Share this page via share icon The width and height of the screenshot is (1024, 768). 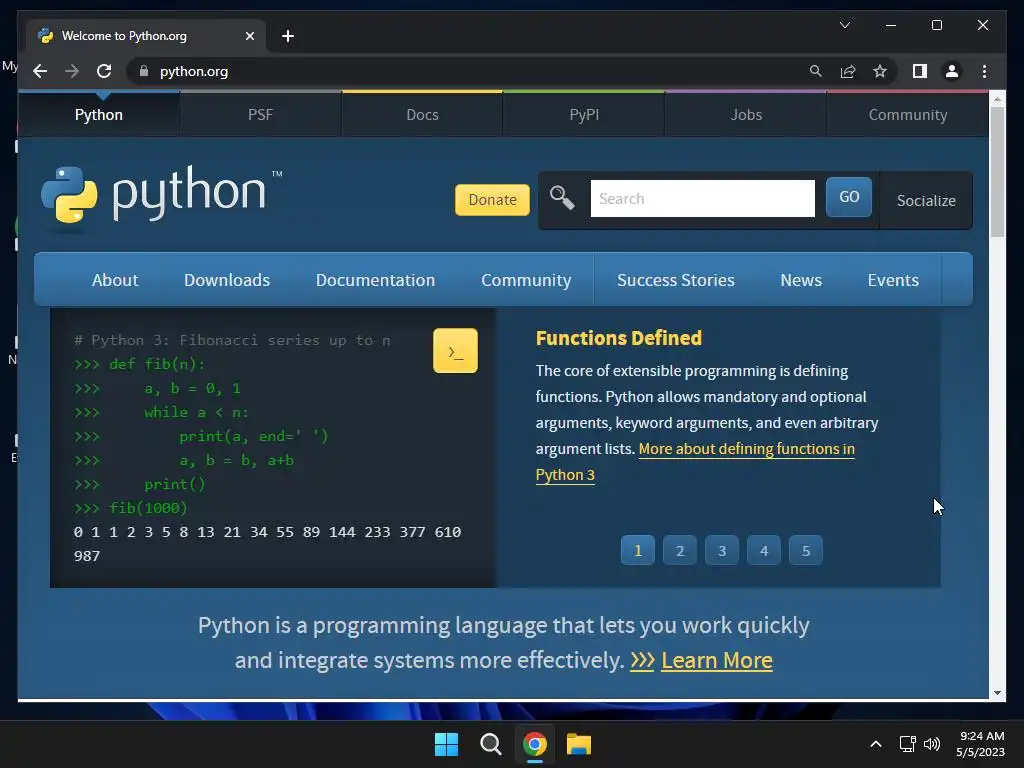[x=848, y=71]
